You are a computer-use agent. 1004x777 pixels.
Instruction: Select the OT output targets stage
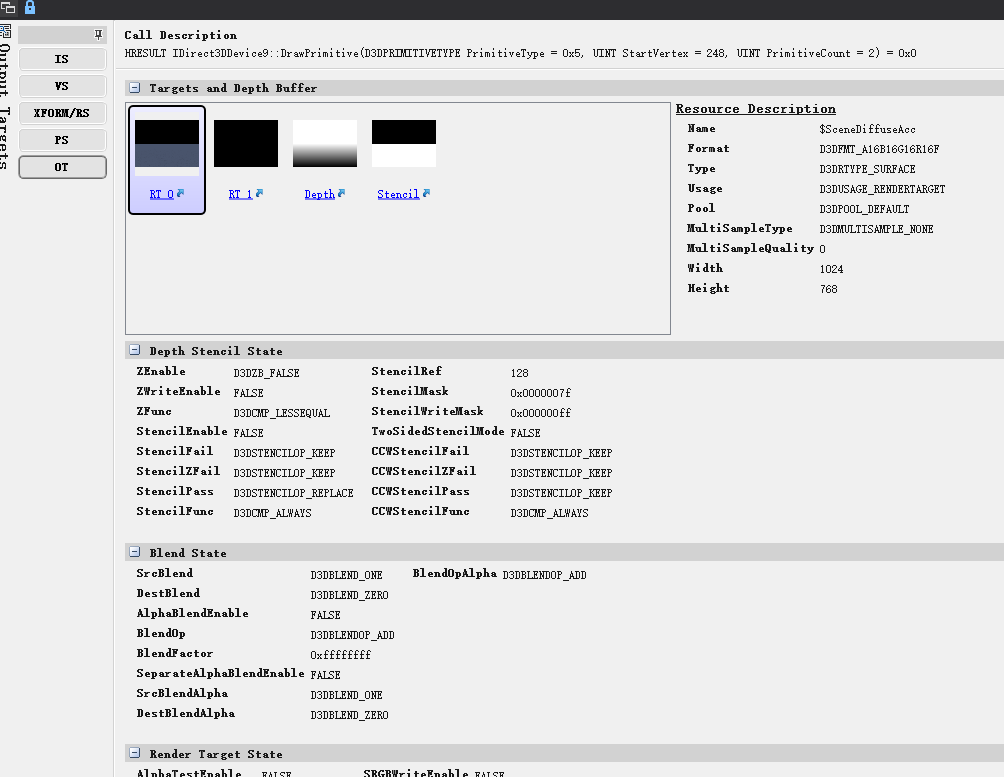tap(62, 167)
